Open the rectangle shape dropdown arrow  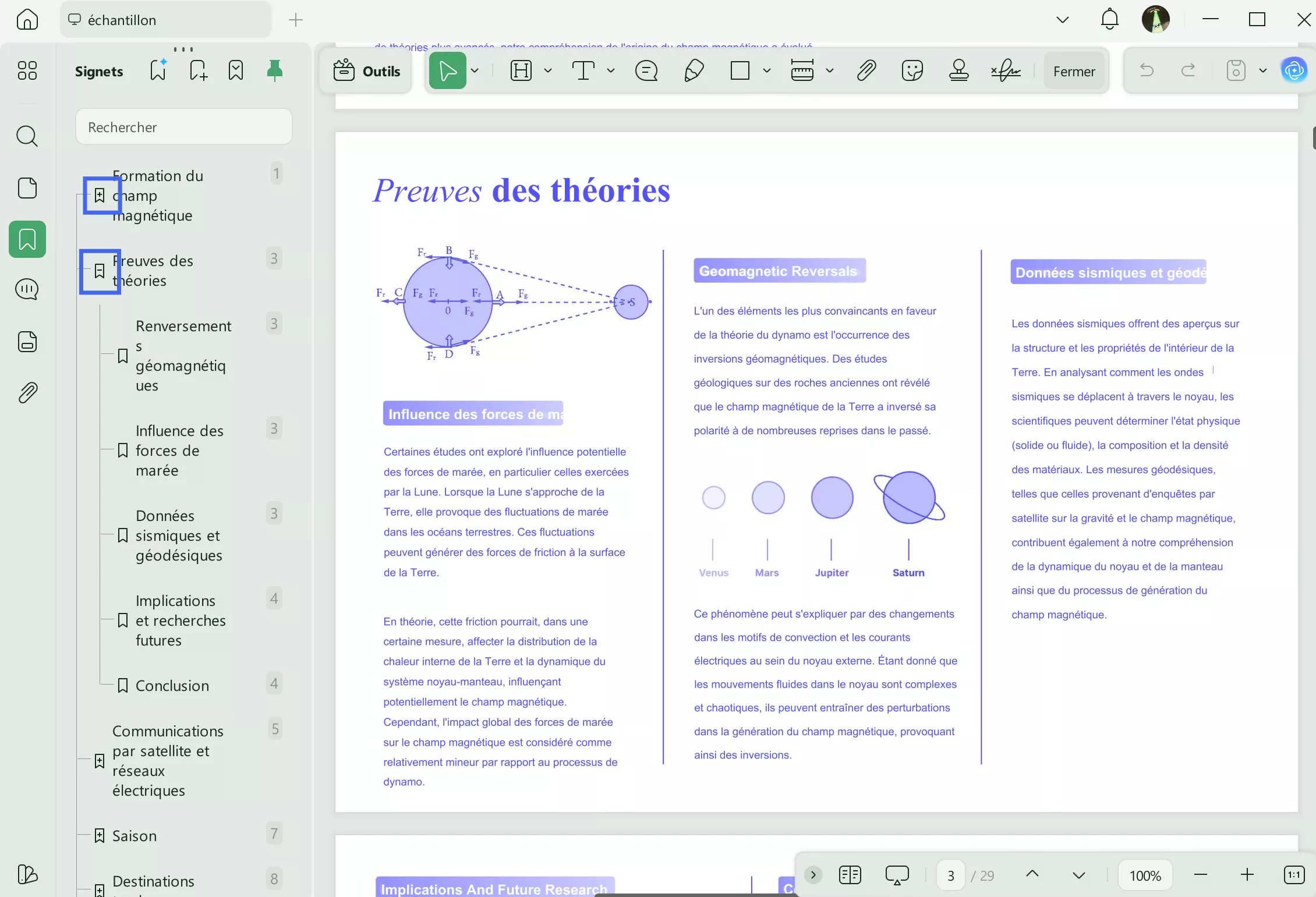click(x=767, y=71)
